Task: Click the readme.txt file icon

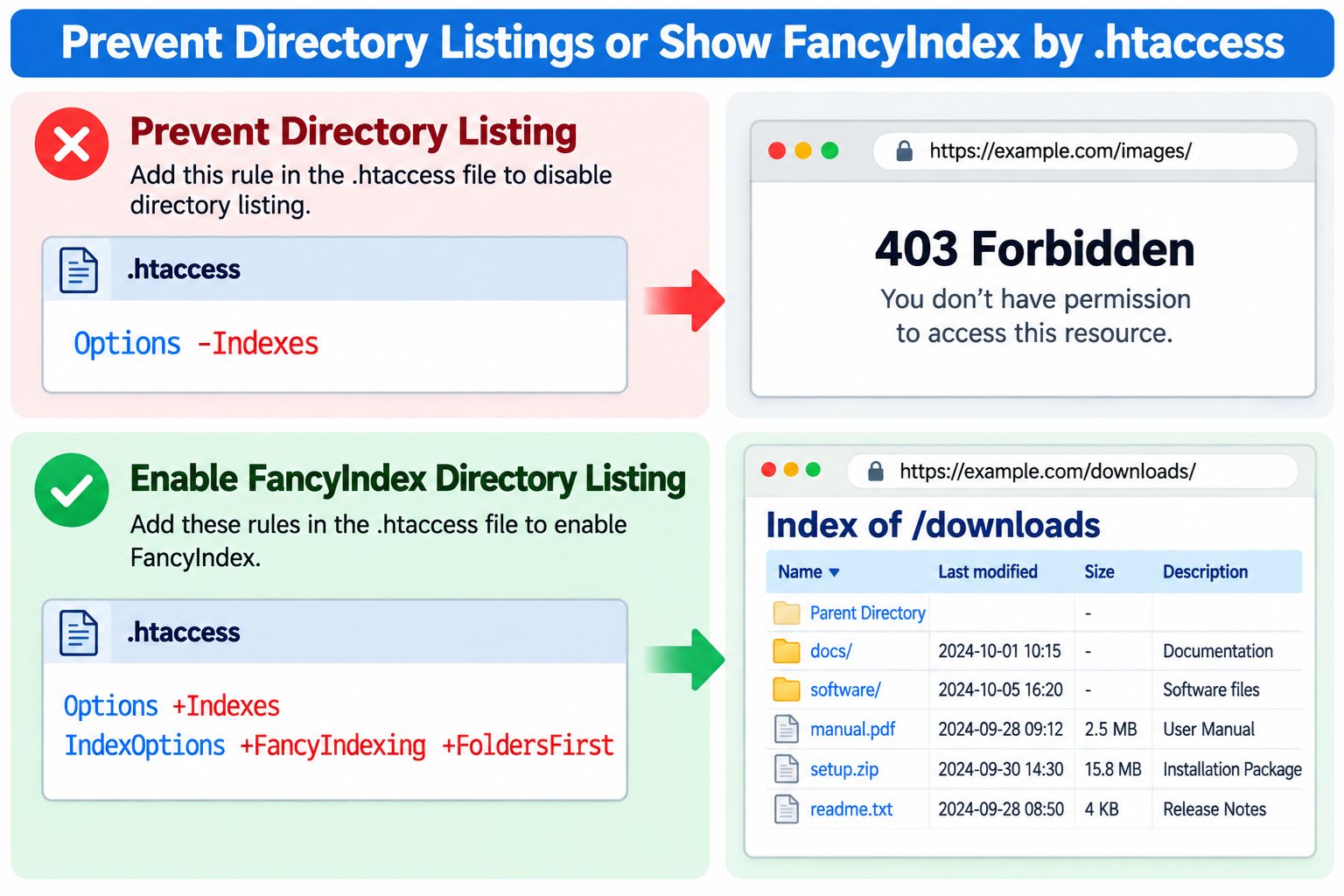Action: coord(787,809)
